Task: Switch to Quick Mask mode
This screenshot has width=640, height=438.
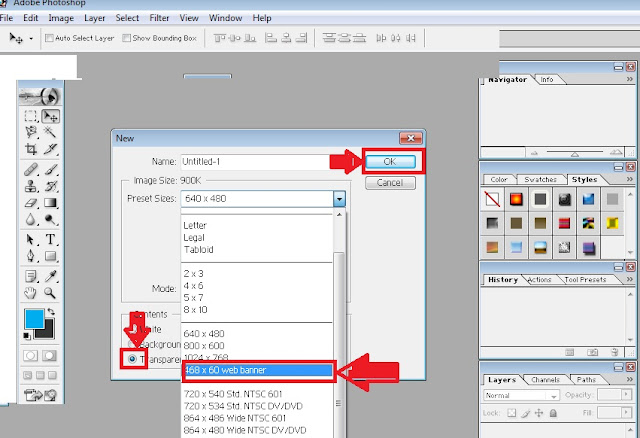Action: 49,356
